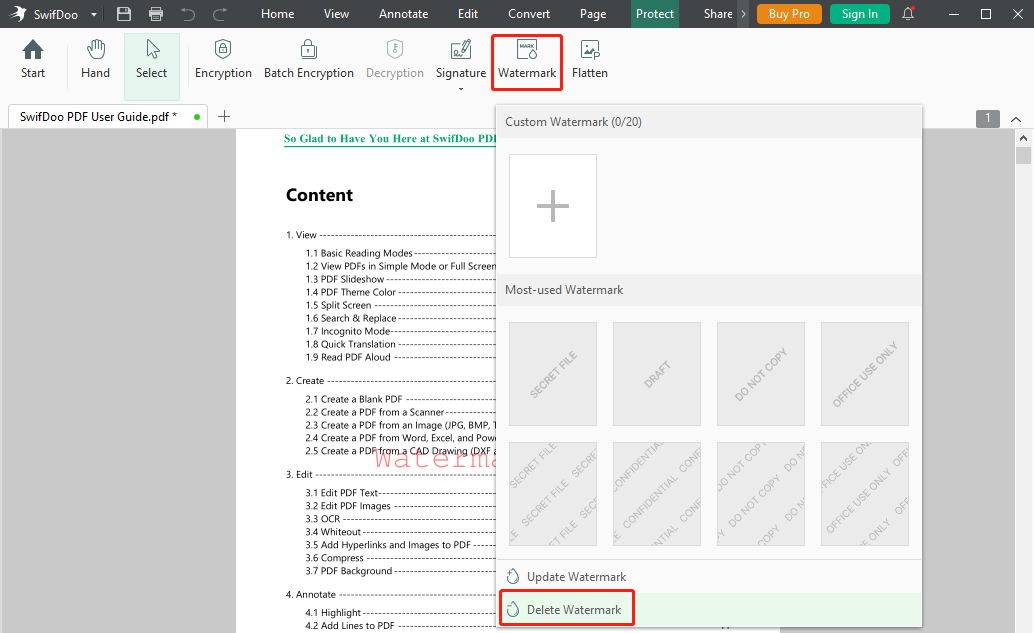Flatten the PDF with the Flatten tool

590,59
